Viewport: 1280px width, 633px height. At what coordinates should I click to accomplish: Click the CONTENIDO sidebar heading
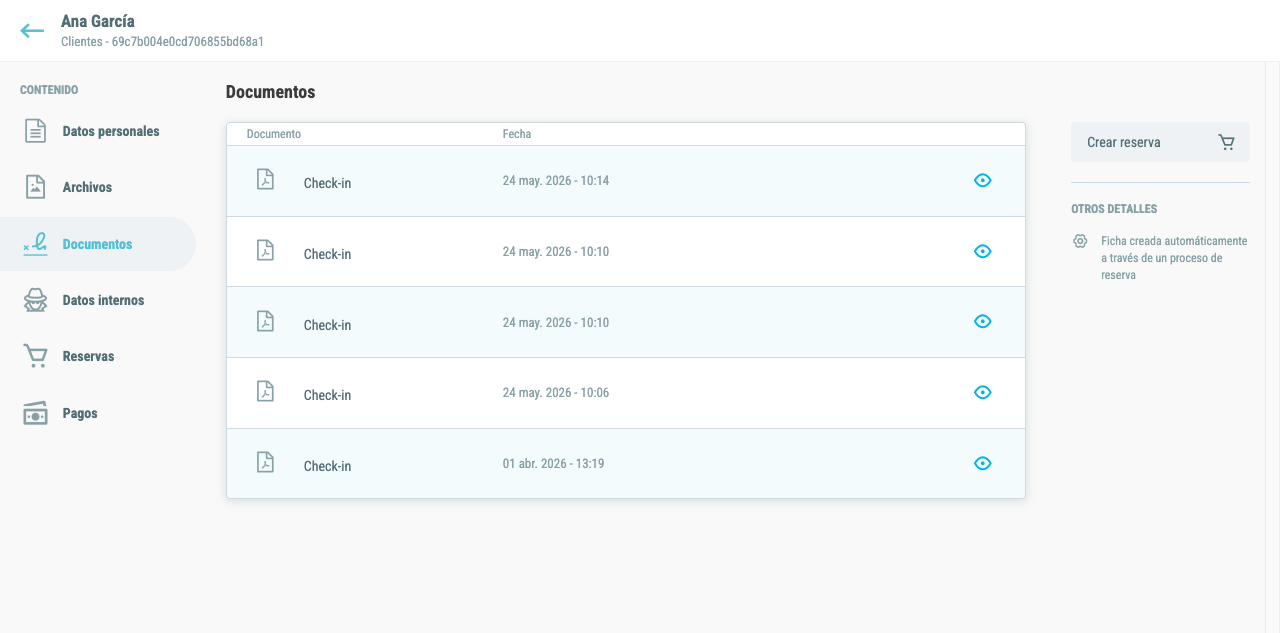(x=49, y=90)
